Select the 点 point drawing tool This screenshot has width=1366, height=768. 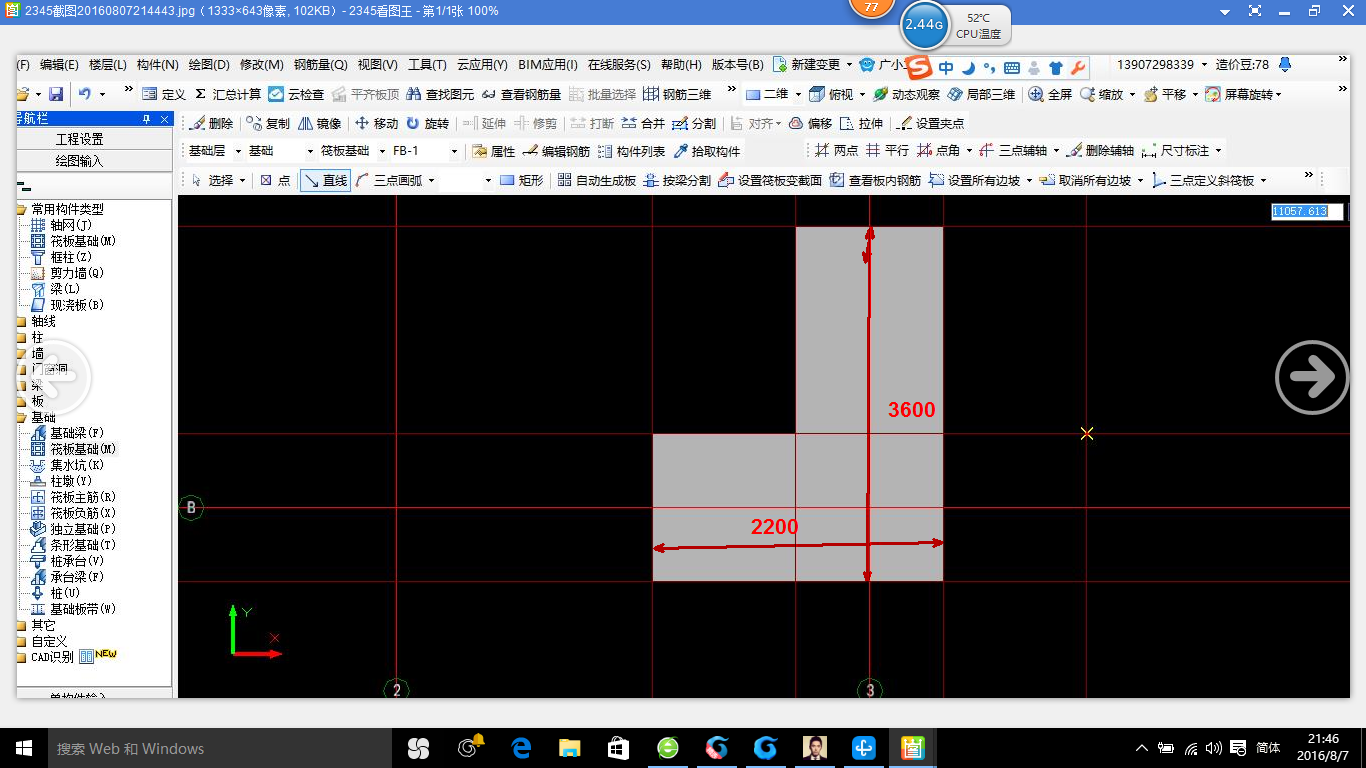point(274,180)
